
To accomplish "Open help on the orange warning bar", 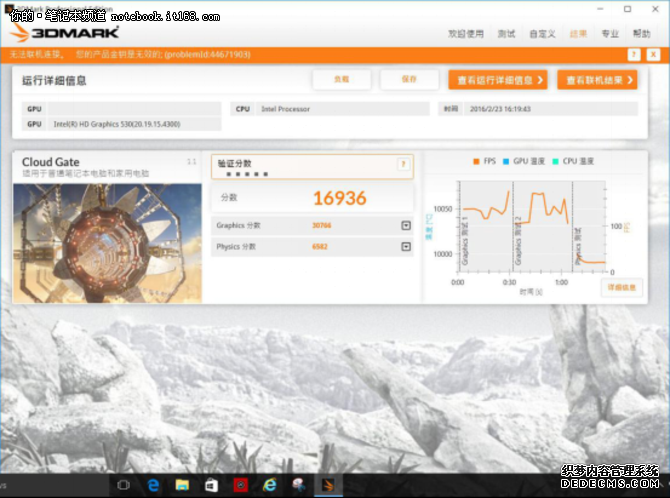I will [634, 55].
